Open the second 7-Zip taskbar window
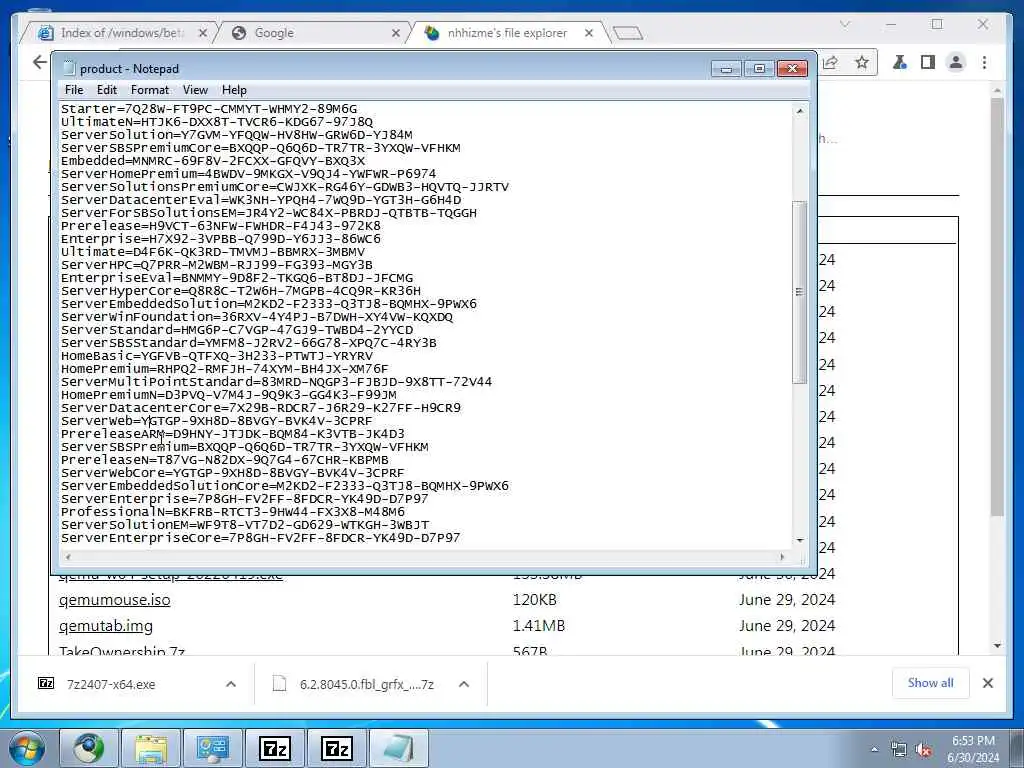This screenshot has height=768, width=1024. [337, 748]
